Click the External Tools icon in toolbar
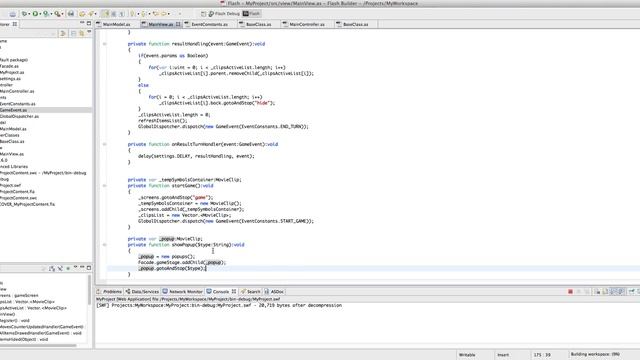Viewport: 640px width, 360px height. point(57,14)
